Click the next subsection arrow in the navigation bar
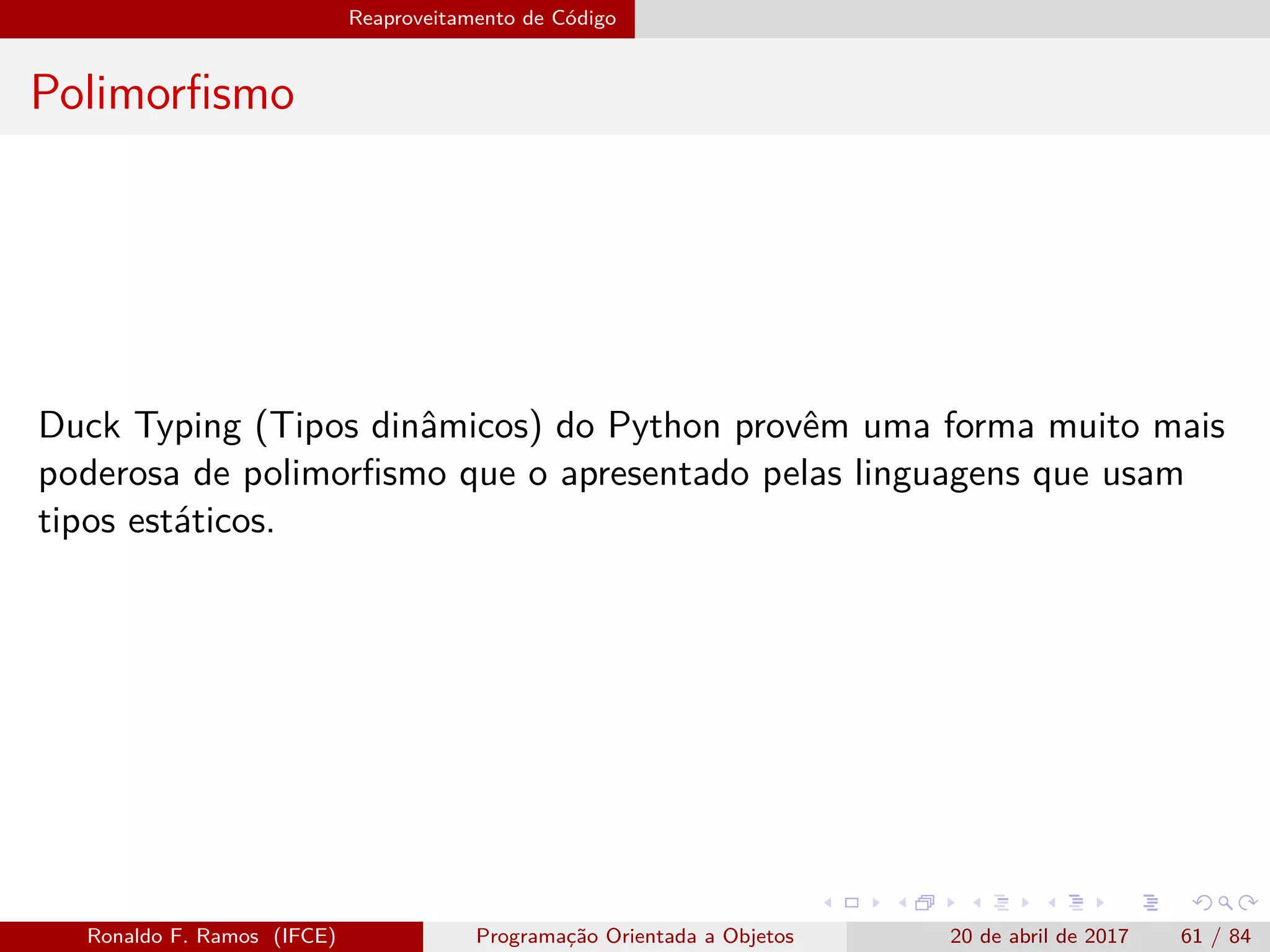This screenshot has height=952, width=1270. point(1025,902)
